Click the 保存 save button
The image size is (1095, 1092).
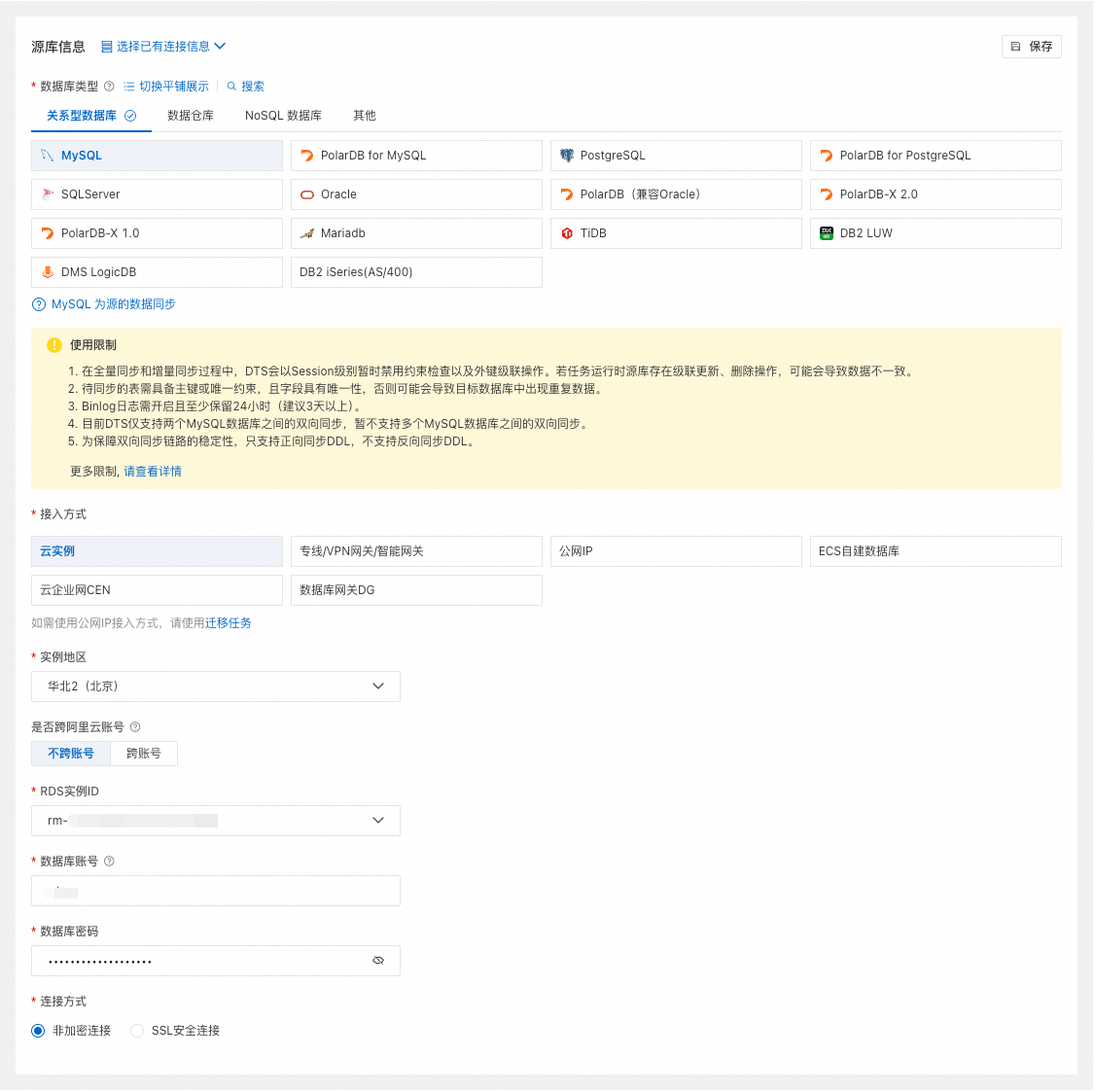pyautogui.click(x=1032, y=47)
